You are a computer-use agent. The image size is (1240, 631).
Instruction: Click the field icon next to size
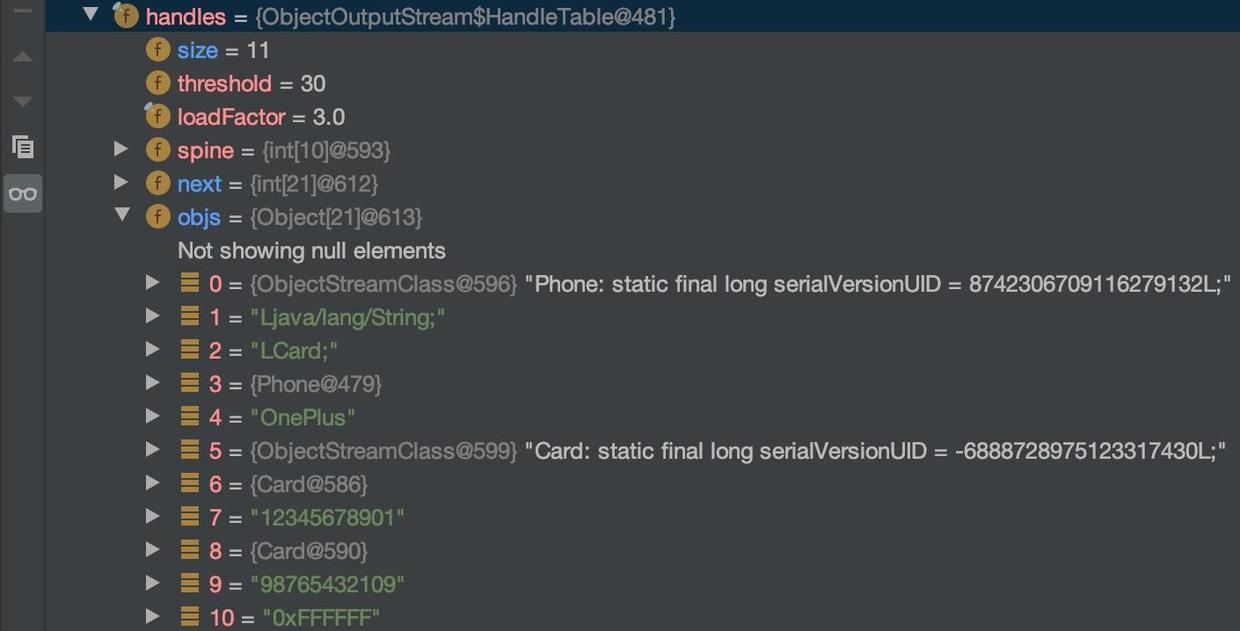[157, 50]
